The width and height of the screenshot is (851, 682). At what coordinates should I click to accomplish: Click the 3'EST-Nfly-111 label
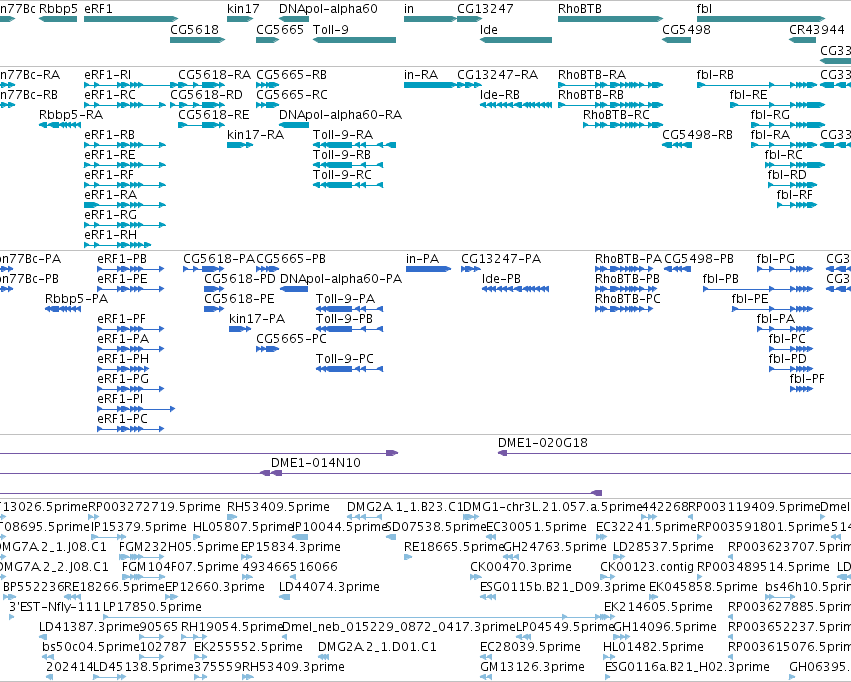pos(55,607)
